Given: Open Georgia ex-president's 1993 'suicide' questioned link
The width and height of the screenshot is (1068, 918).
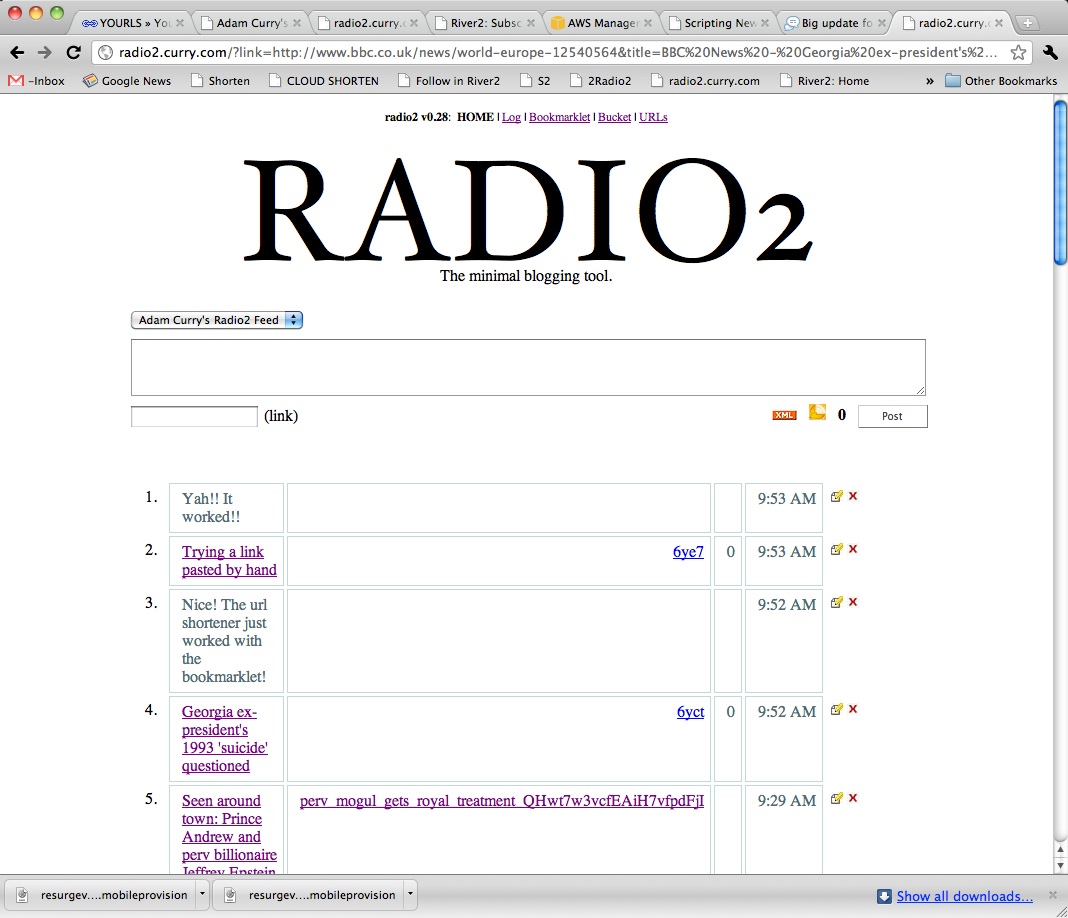Looking at the screenshot, I should click(x=225, y=738).
